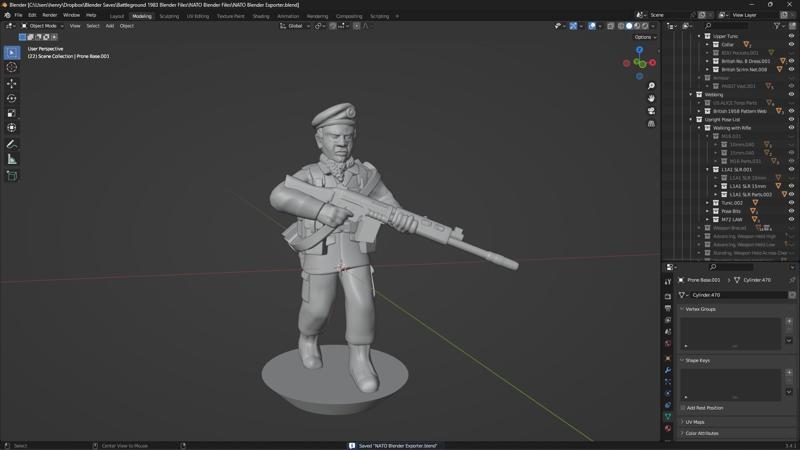800x450 pixels.
Task: Open the Object Data mesh properties tab
Action: click(668, 417)
